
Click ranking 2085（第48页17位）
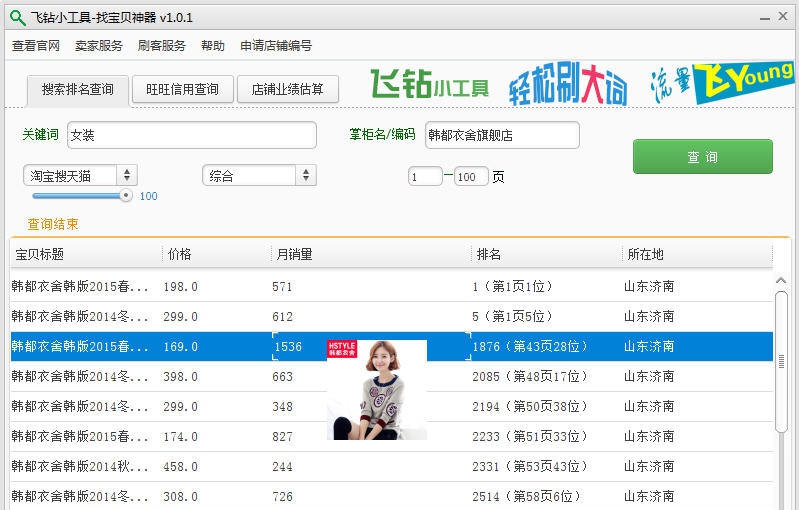pos(530,377)
